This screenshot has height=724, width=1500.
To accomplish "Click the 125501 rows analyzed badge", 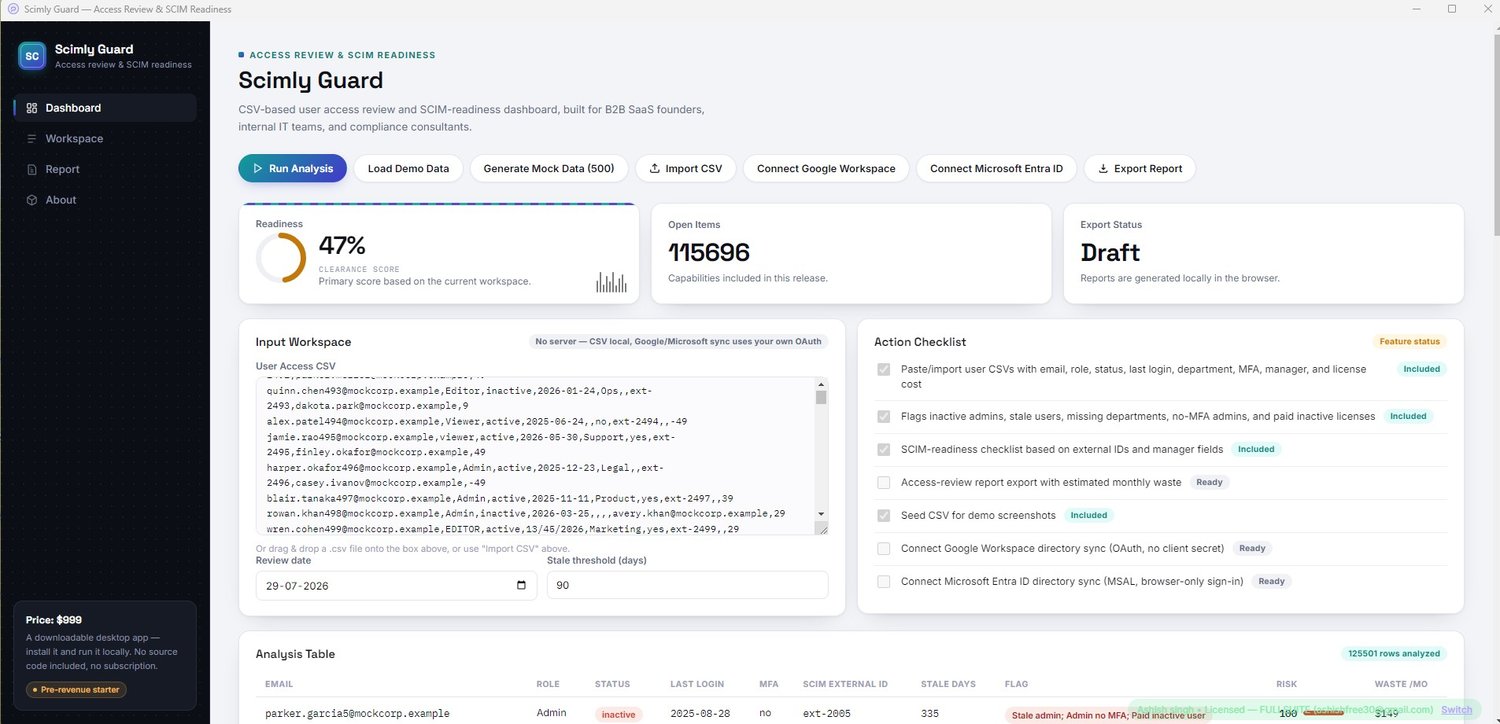I will click(1394, 654).
